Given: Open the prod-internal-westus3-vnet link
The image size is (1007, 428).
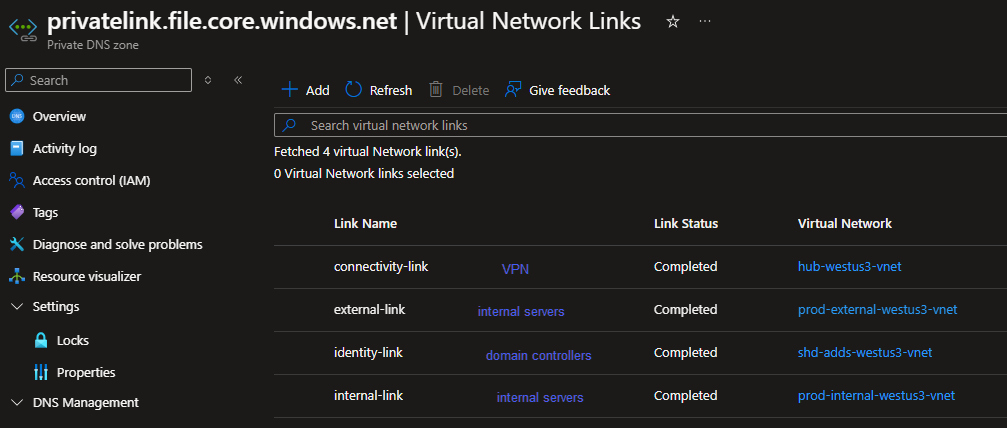Looking at the screenshot, I should coord(876,395).
